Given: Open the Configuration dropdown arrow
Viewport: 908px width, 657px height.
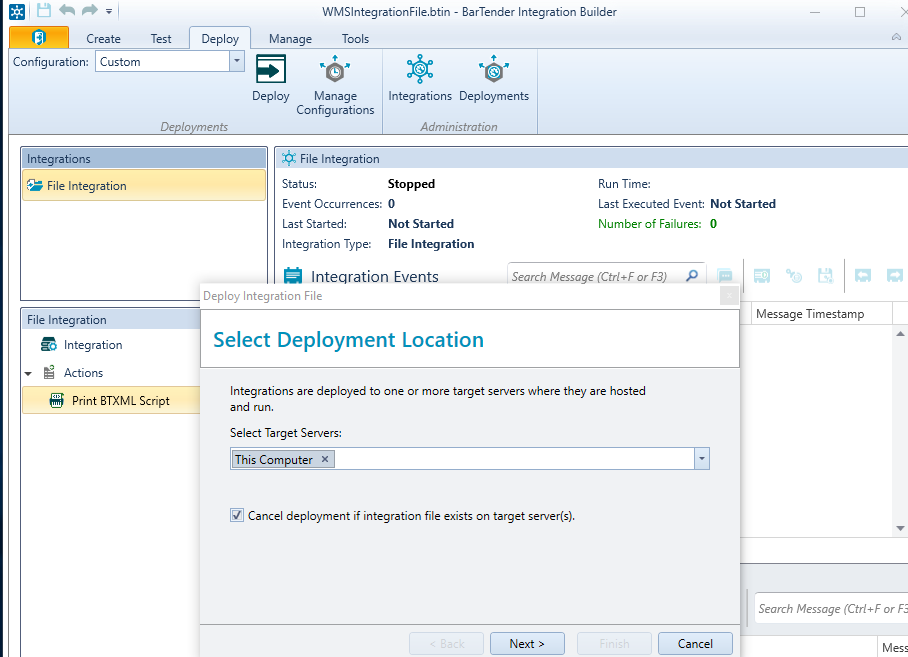Looking at the screenshot, I should [x=237, y=61].
